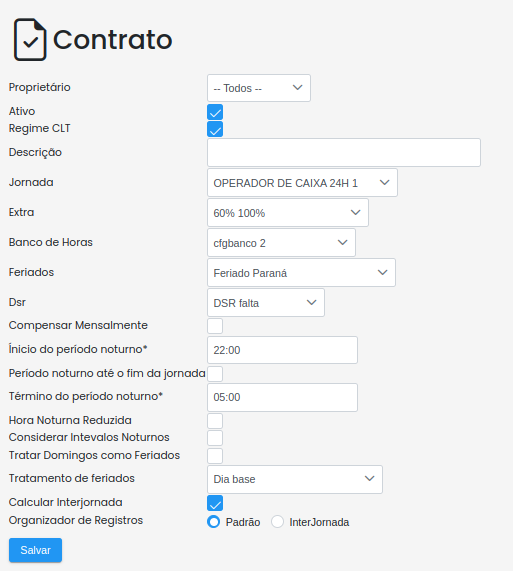Expand the Jornada dropdown list
Image resolution: width=513 pixels, height=571 pixels.
(302, 182)
